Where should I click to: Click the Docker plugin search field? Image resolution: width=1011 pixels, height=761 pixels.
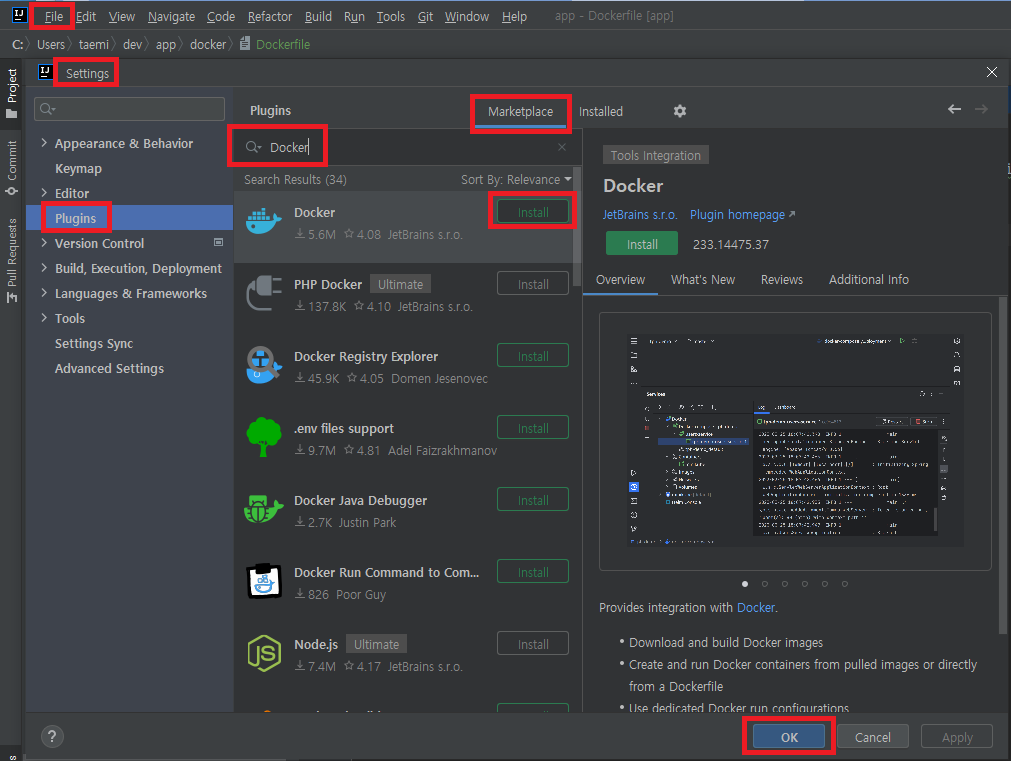[406, 147]
